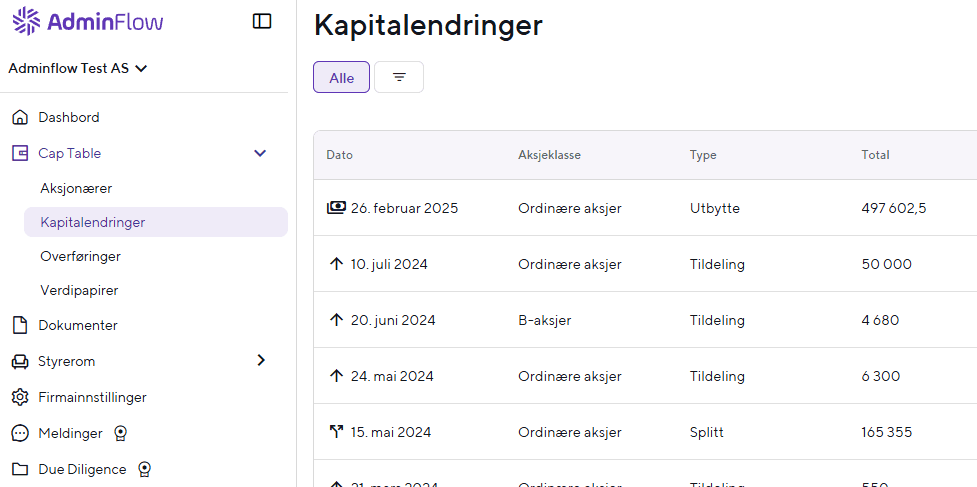Sort by the Total column header
Image resolution: width=977 pixels, height=487 pixels.
click(875, 155)
